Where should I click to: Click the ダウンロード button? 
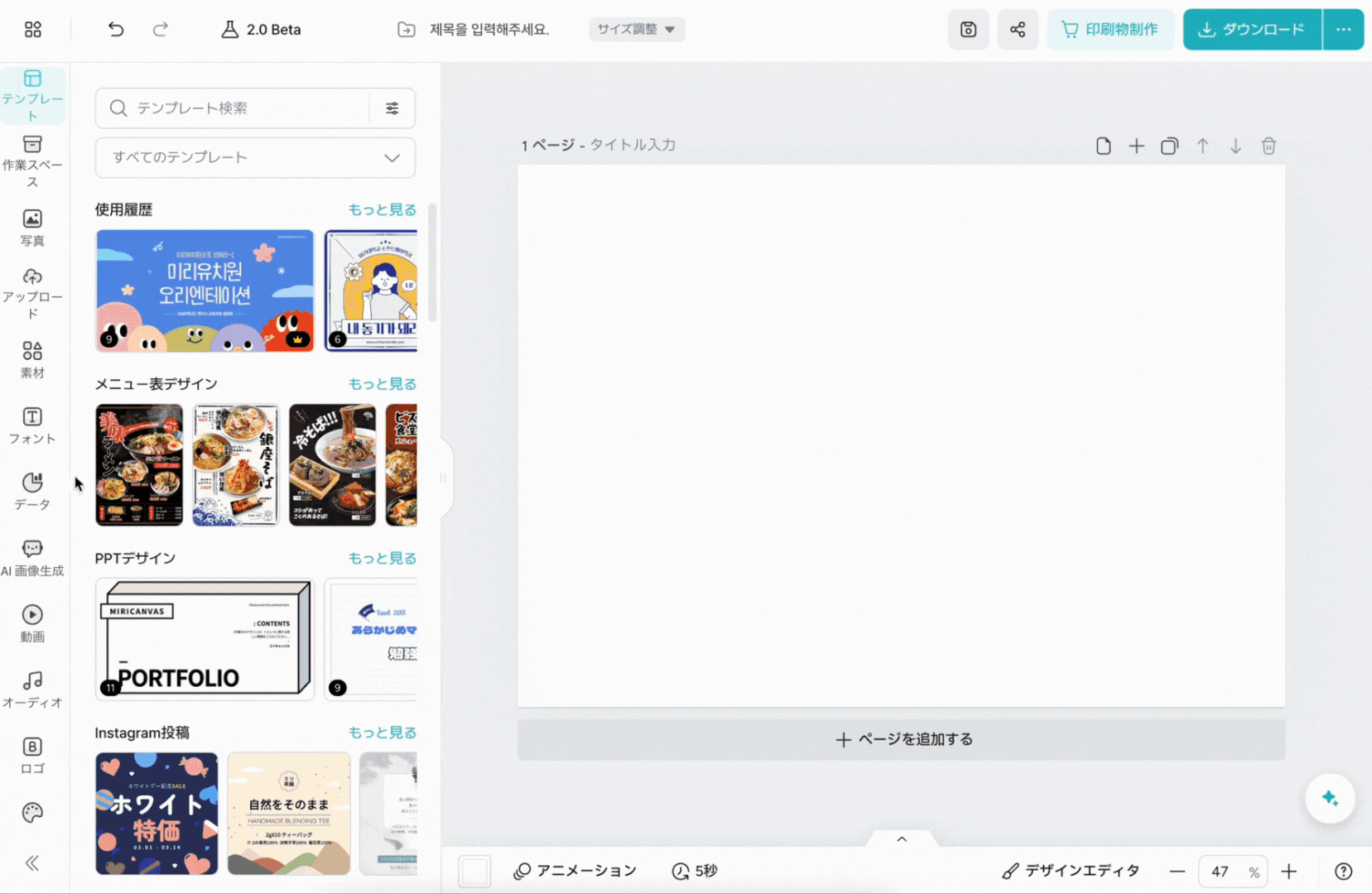tap(1251, 29)
